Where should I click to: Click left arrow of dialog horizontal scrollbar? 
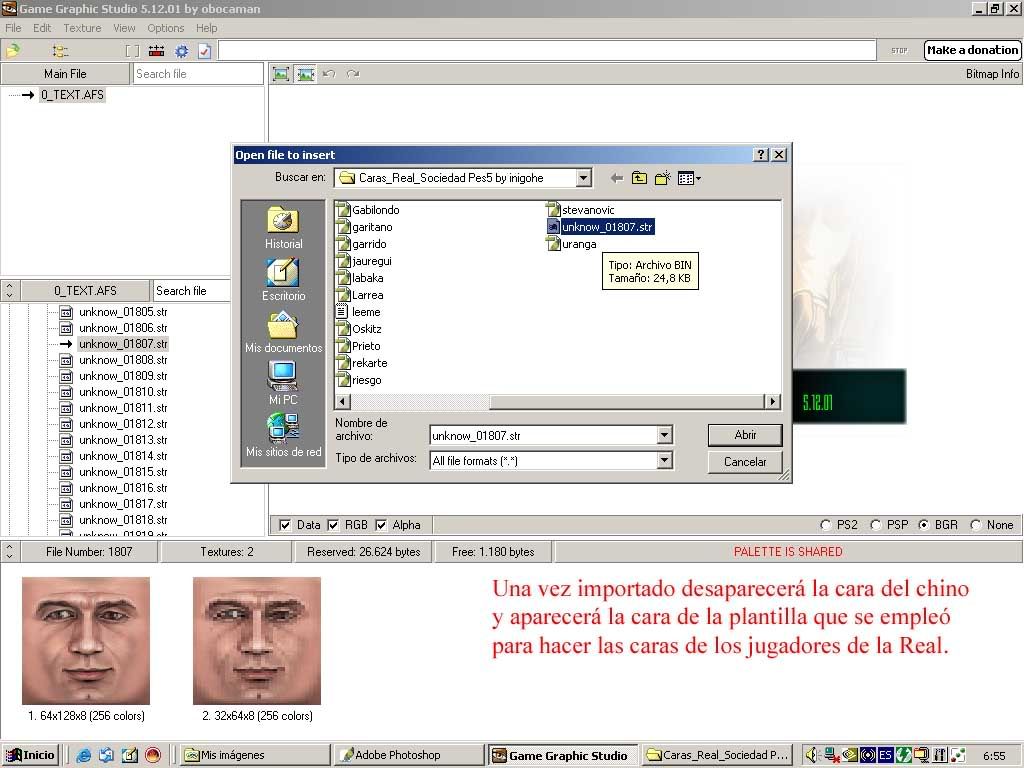pyautogui.click(x=342, y=402)
